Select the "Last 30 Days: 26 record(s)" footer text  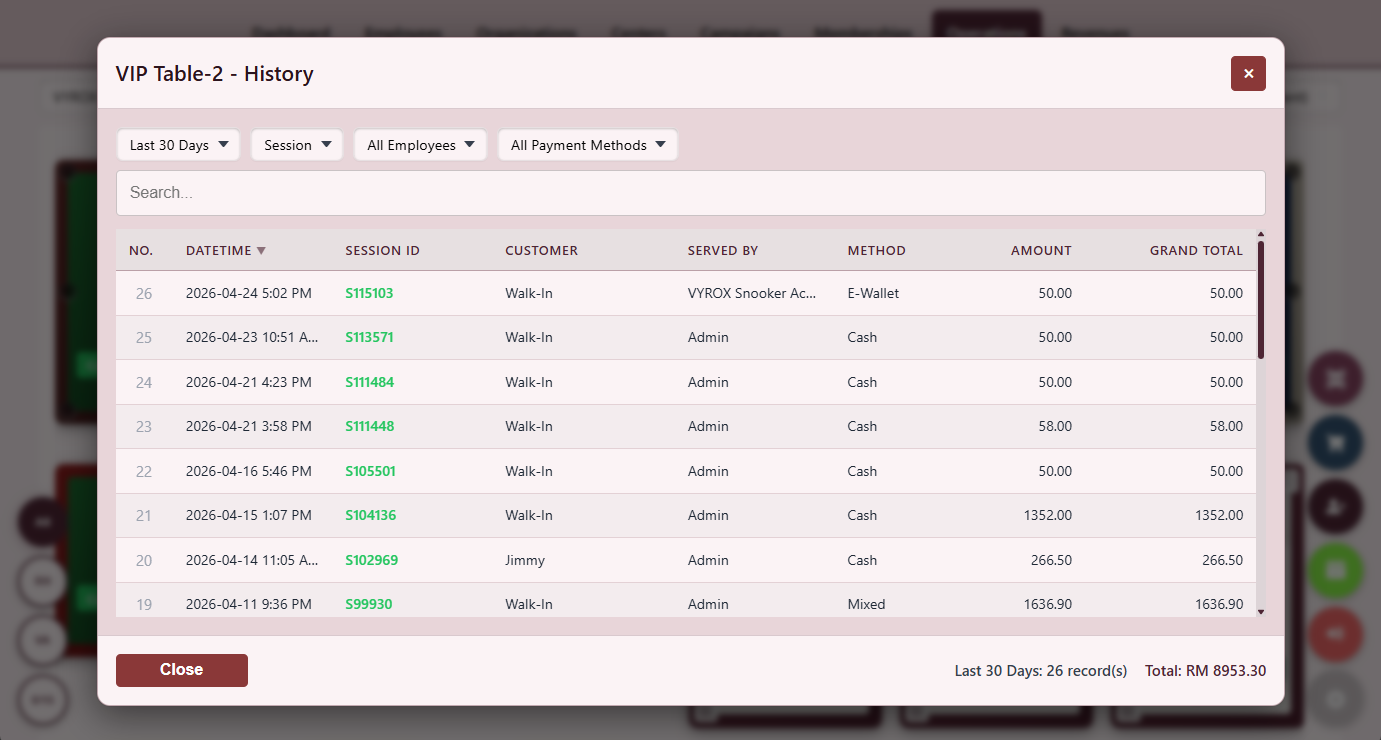pyautogui.click(x=1041, y=671)
